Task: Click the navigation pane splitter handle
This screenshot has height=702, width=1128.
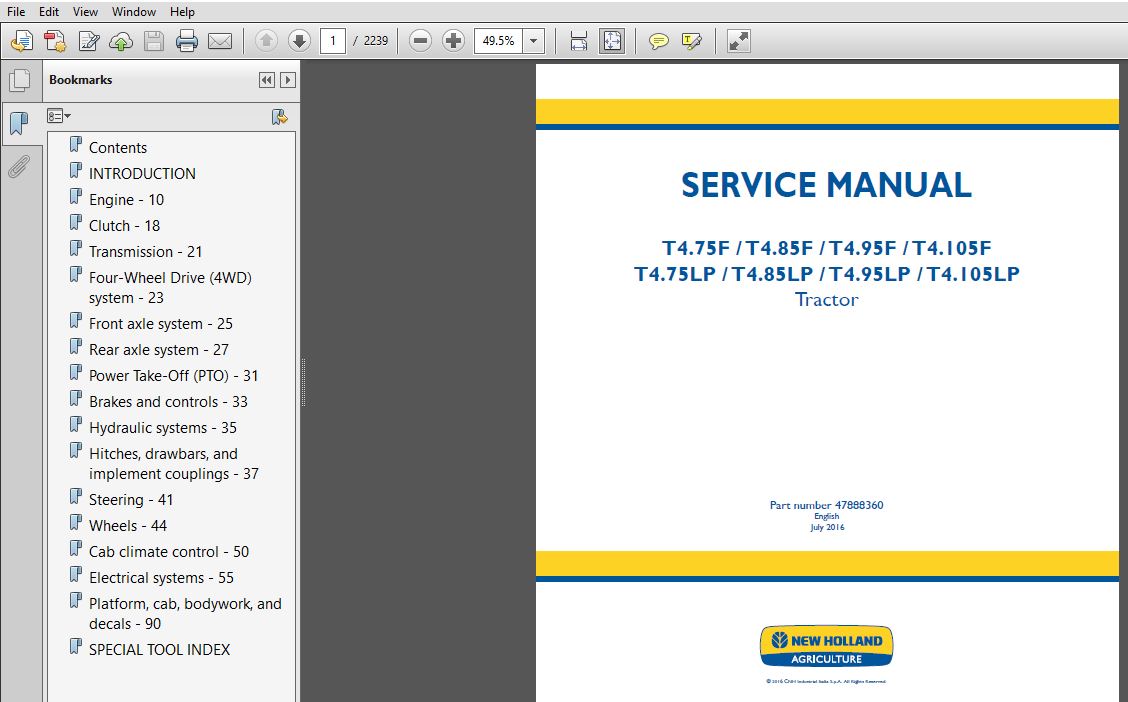Action: 304,382
